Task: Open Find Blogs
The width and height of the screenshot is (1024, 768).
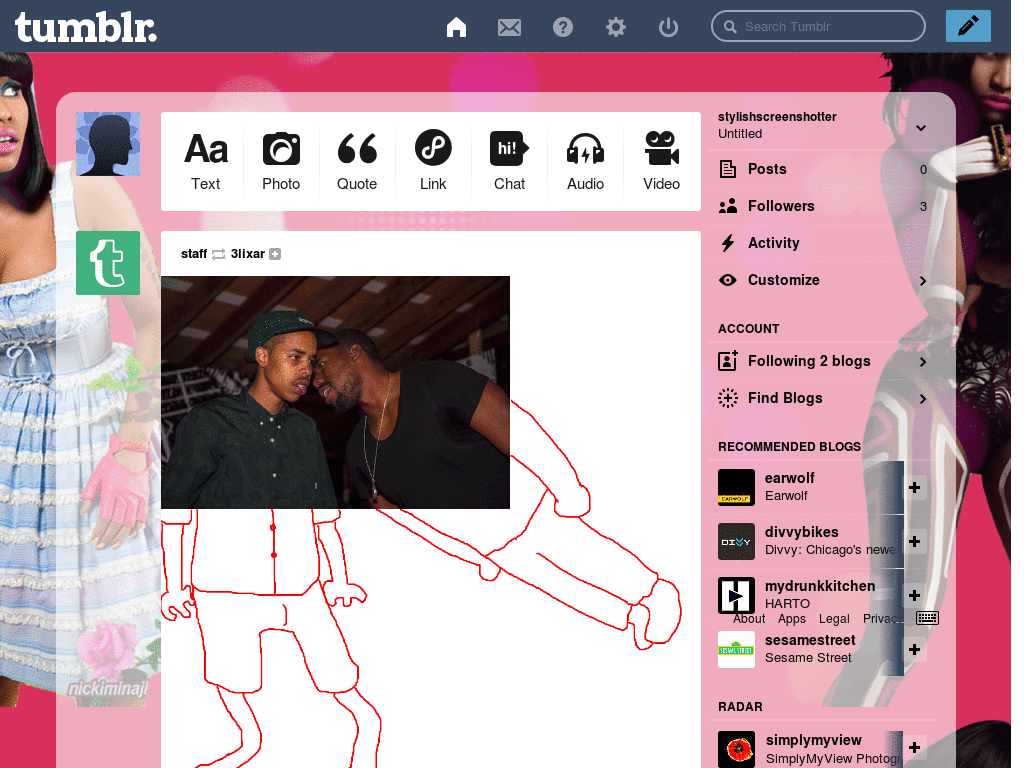Action: (823, 398)
